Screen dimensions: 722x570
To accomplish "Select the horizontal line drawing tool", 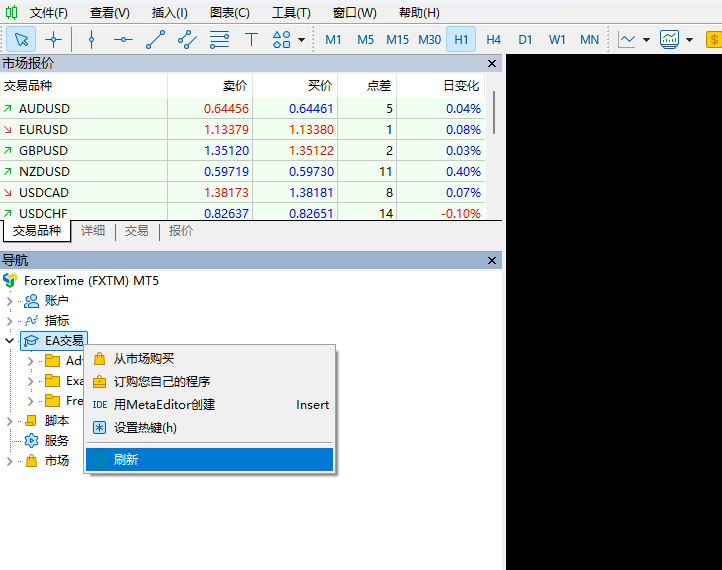I will point(123,39).
